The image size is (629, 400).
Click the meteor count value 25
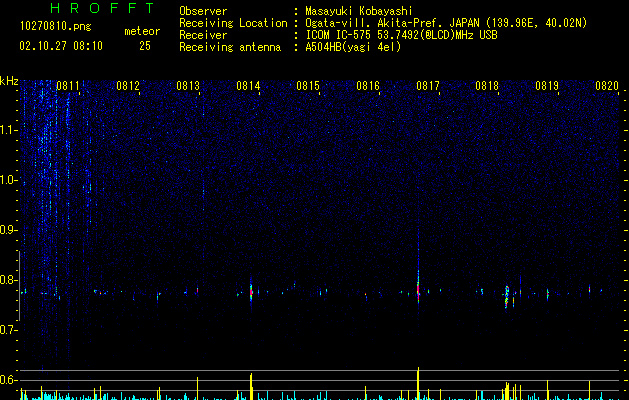tap(145, 46)
